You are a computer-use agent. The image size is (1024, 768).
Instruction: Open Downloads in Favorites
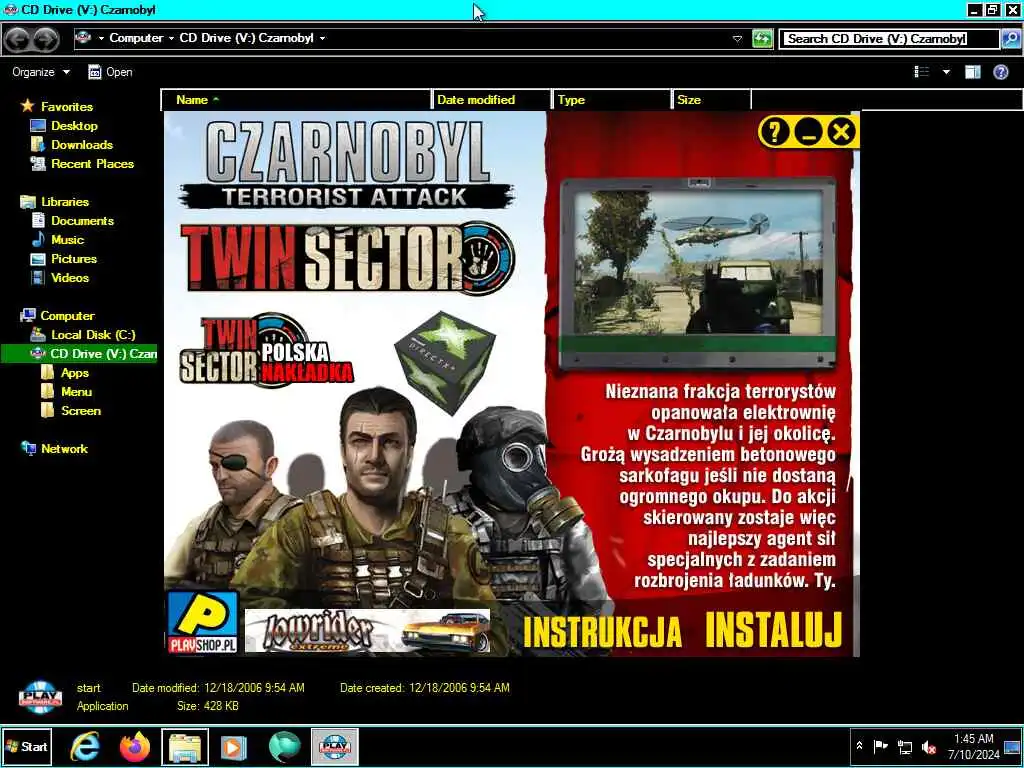pos(82,144)
